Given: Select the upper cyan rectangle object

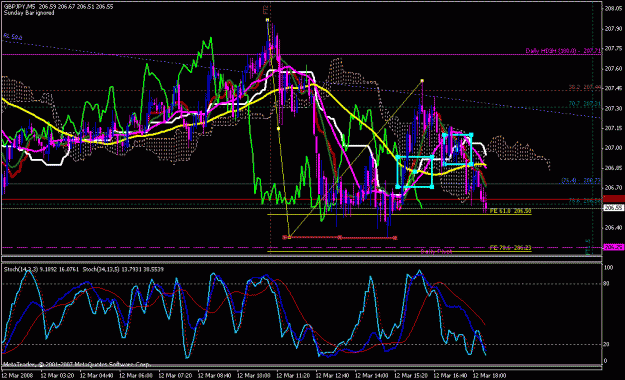Looking at the screenshot, I should click(x=458, y=150).
